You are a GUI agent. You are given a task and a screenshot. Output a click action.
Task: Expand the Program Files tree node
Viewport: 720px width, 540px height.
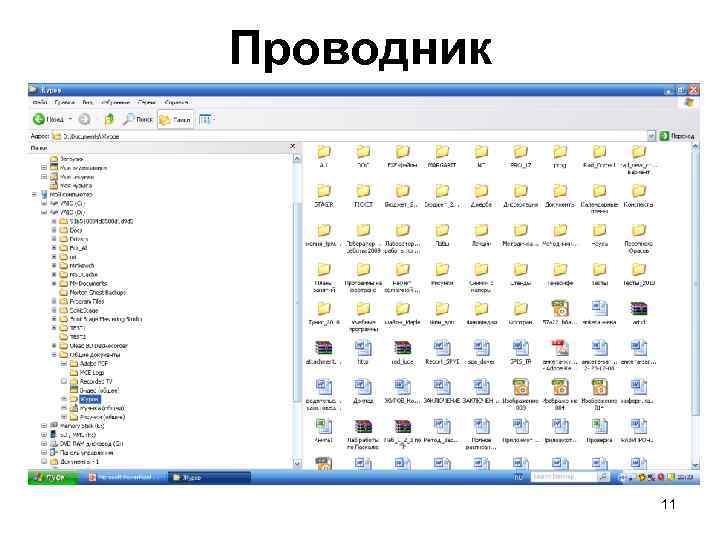point(54,301)
